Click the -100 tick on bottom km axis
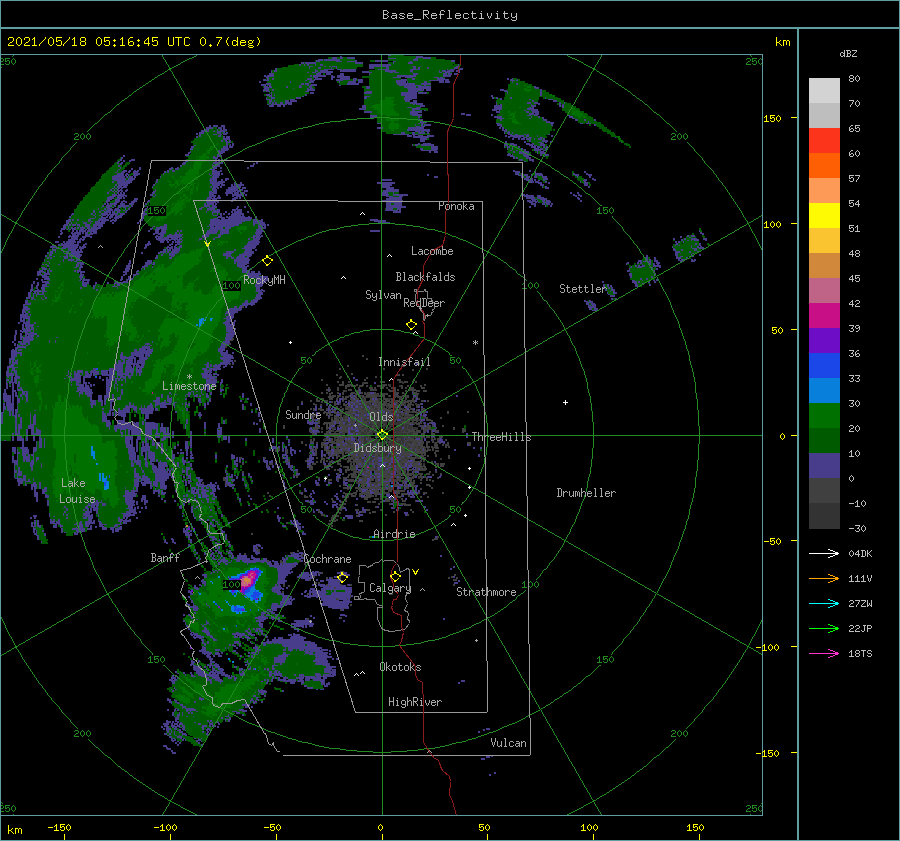 point(165,827)
